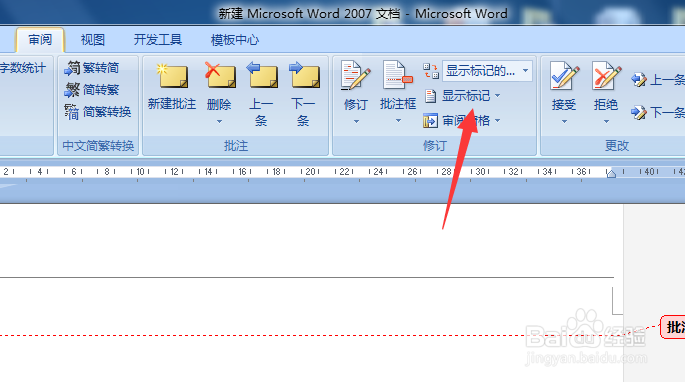The width and height of the screenshot is (685, 382).
Task: Open the 简繁转换 dialog icon
Action: (x=72, y=112)
